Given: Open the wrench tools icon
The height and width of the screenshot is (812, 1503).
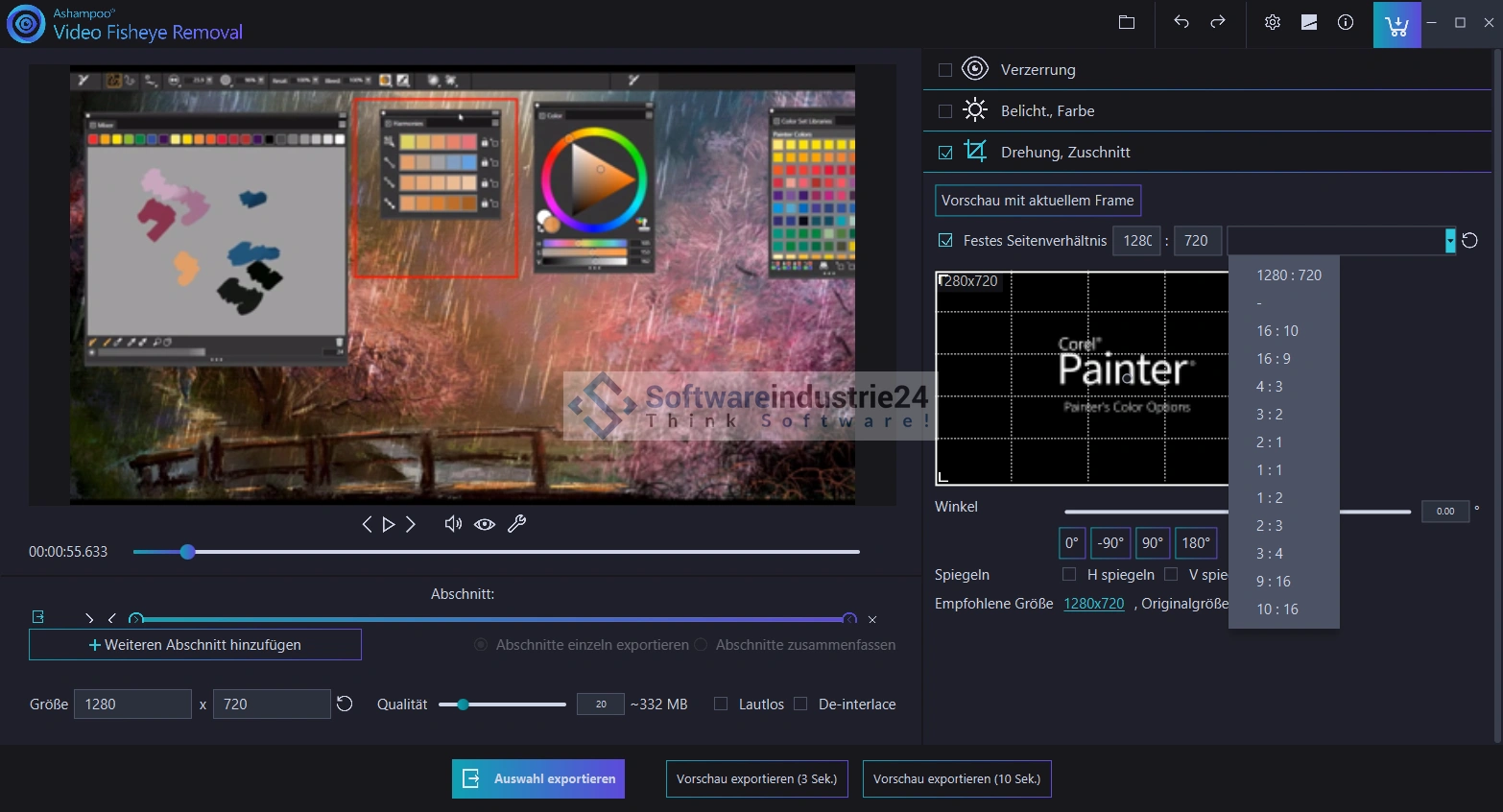Looking at the screenshot, I should (x=516, y=524).
